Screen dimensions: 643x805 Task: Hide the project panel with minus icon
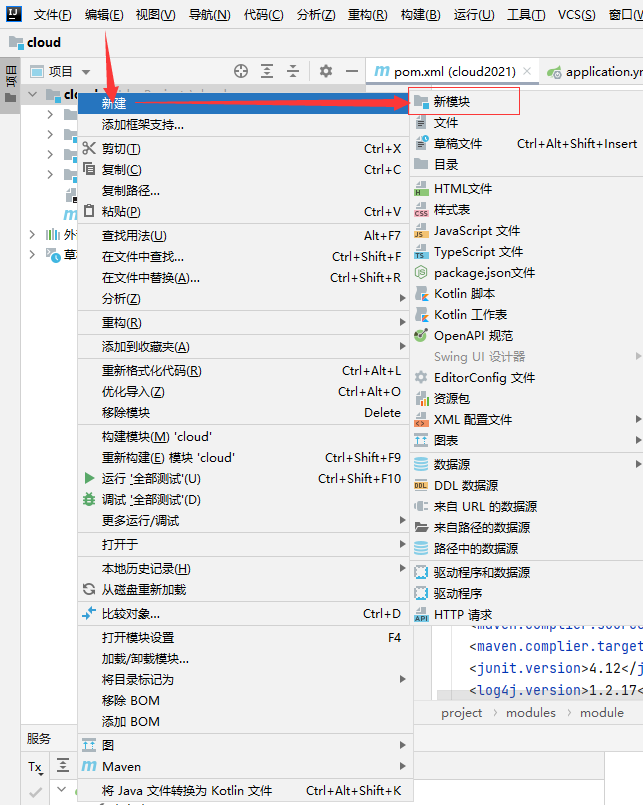point(352,71)
